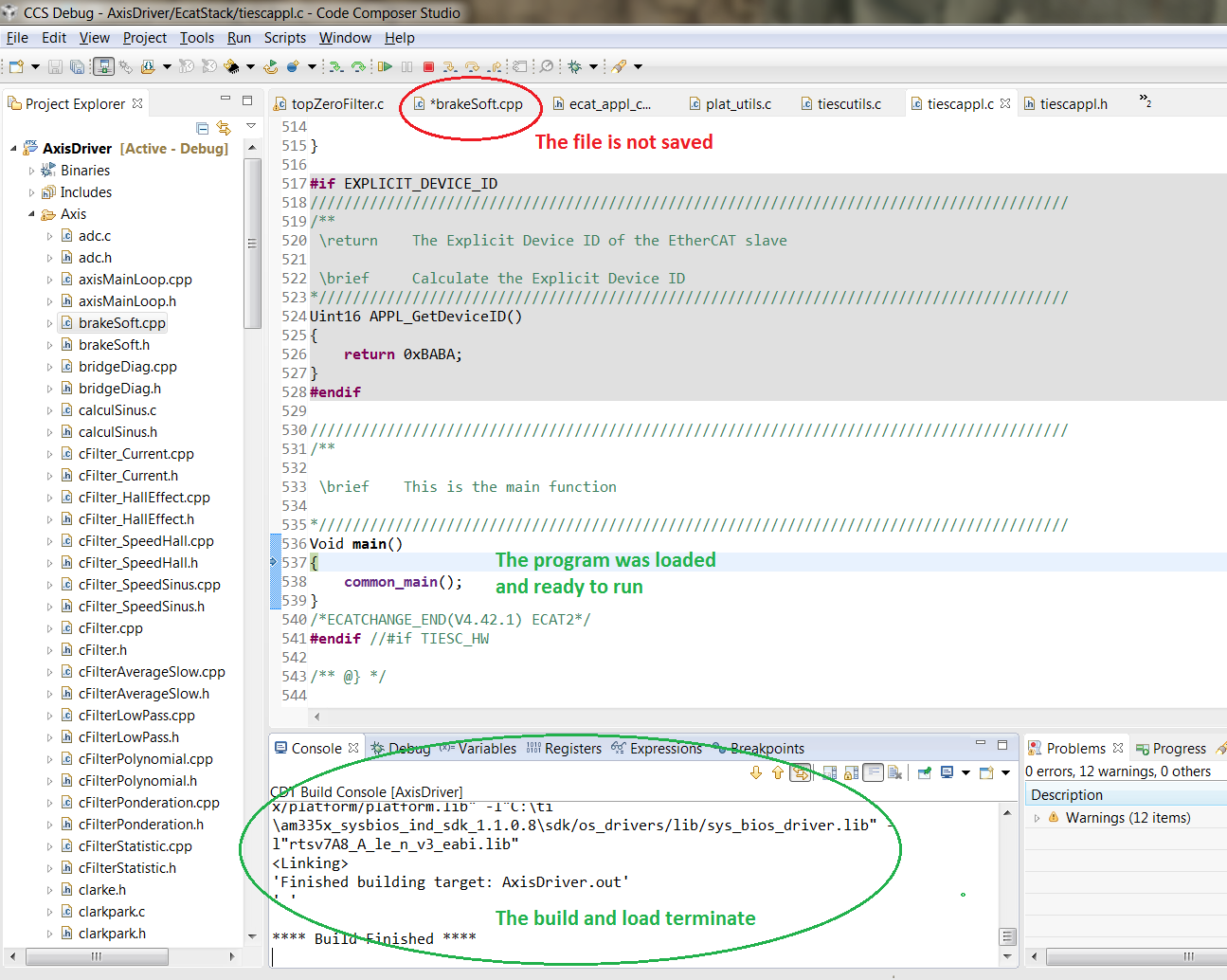
Task: Click the Restart yellow loop arrow icon
Action: pyautogui.click(x=270, y=66)
